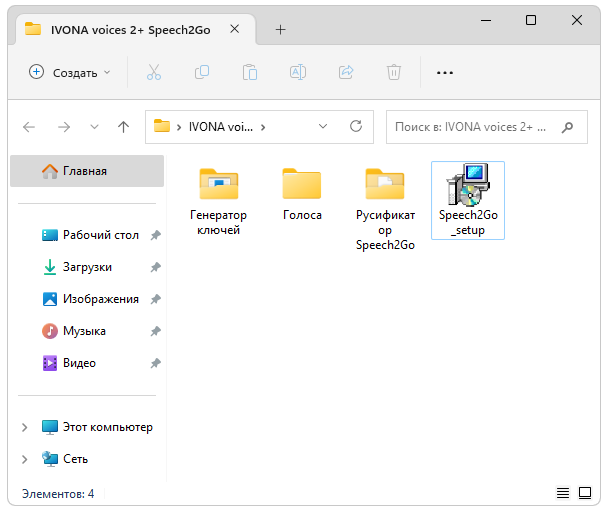The height and width of the screenshot is (510, 606).
Task: Click chevron before IVONA voi... in path
Action: pos(179,127)
